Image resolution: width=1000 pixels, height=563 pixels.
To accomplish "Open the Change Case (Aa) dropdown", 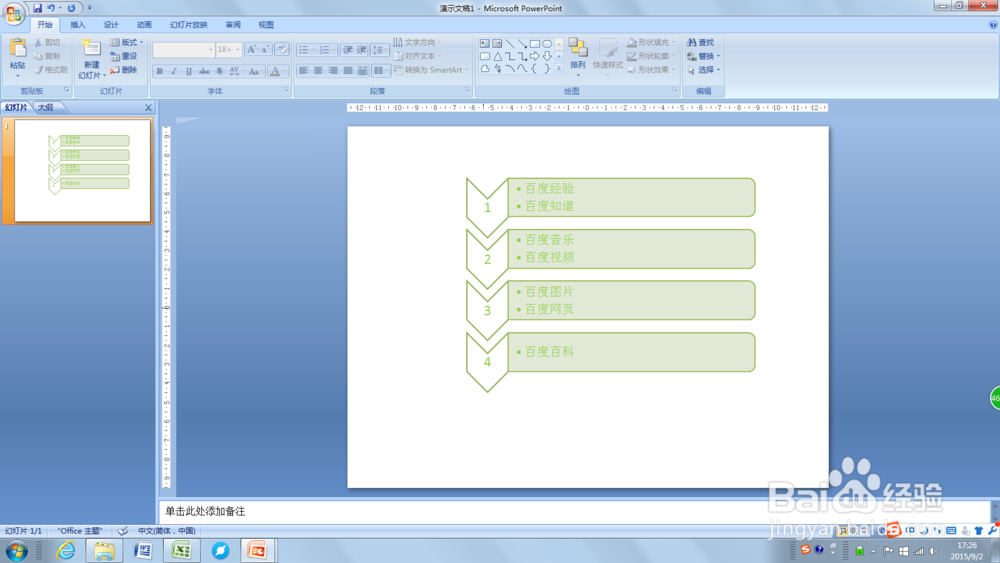I will [255, 71].
